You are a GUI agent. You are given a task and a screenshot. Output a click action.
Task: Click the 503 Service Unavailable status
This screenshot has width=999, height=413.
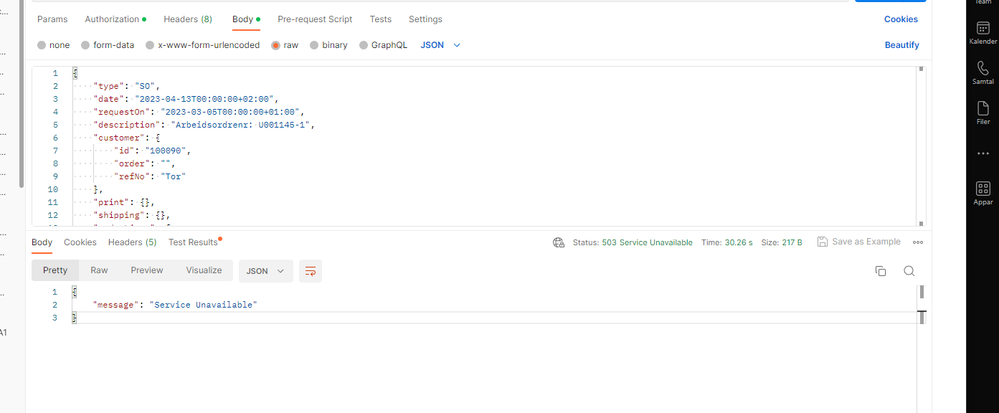(647, 243)
